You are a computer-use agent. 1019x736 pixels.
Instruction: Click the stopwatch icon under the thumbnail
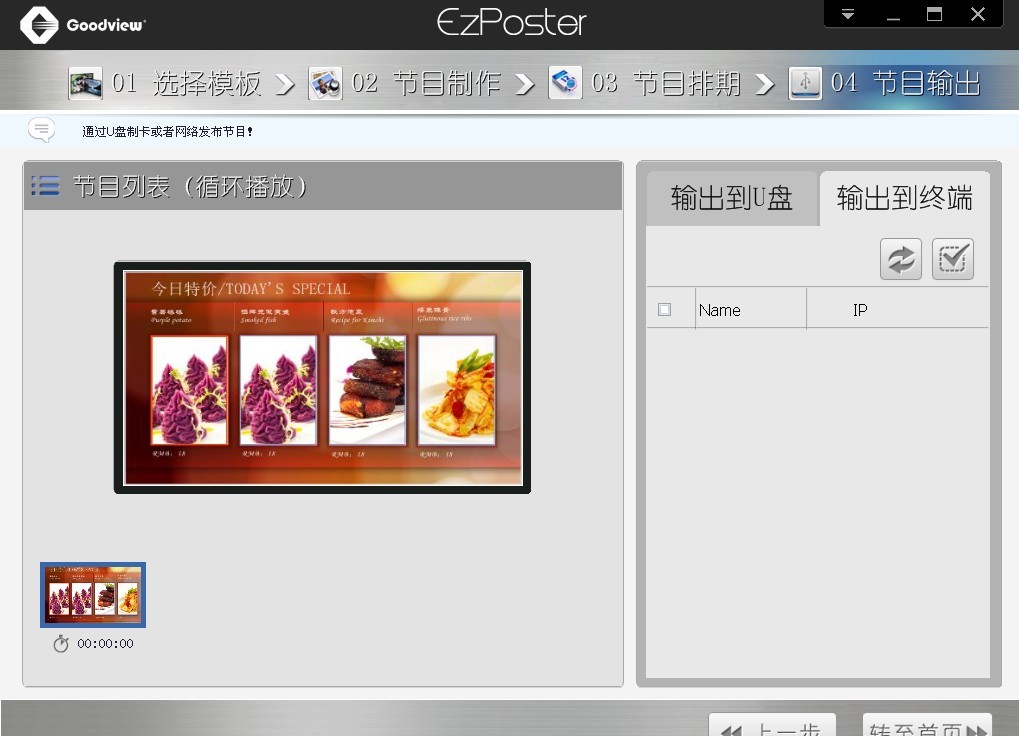(61, 644)
